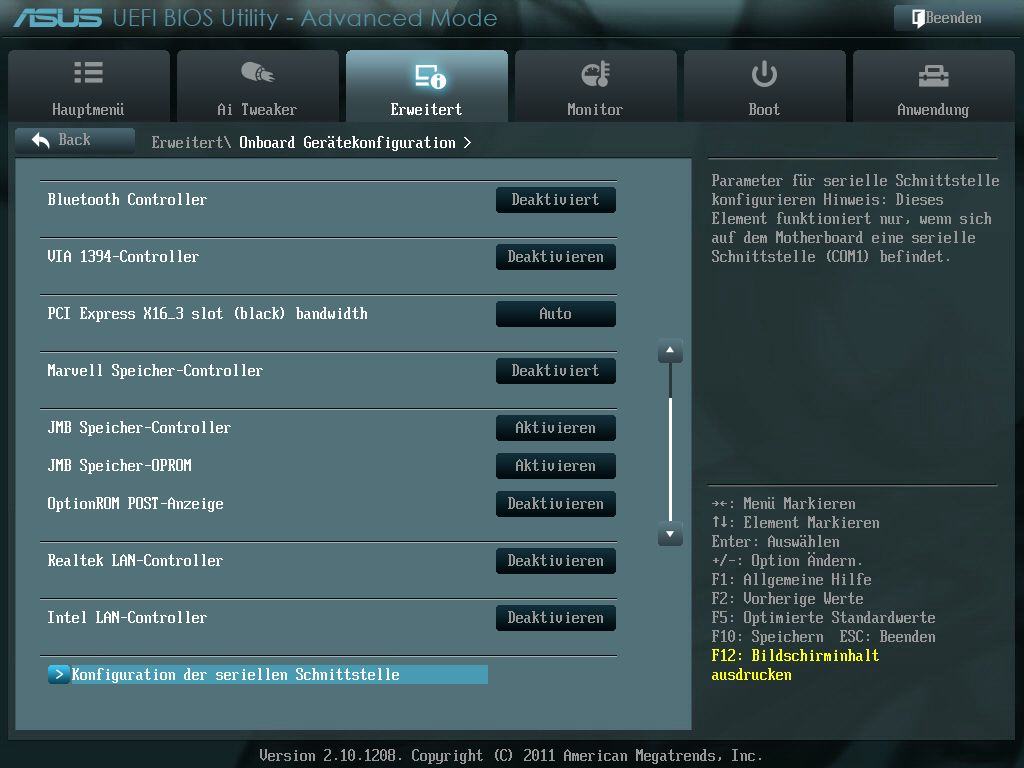
Task: Click F2: Vorherige Werte hint
Action: pos(788,599)
